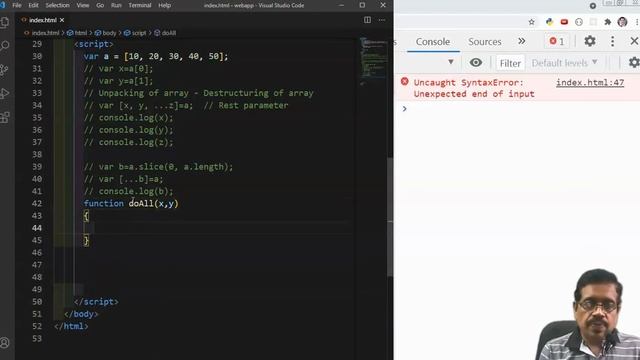Close the DevTools panel

click(x=634, y=41)
